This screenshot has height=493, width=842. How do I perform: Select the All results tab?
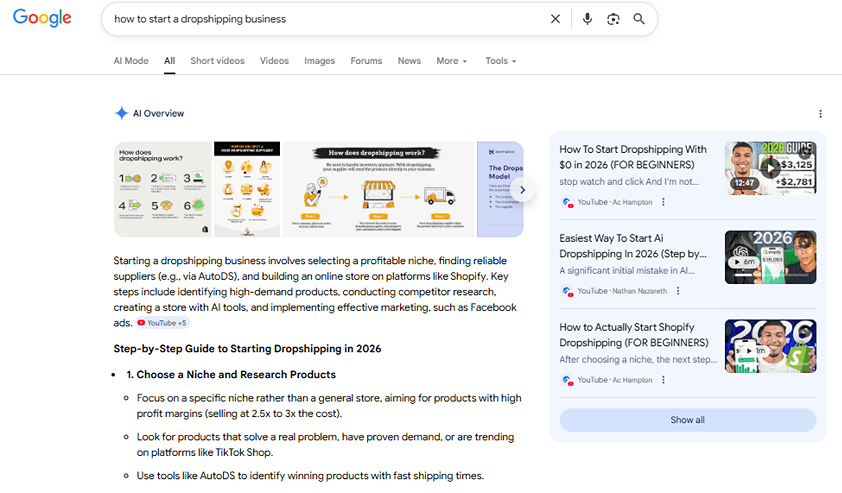[170, 61]
